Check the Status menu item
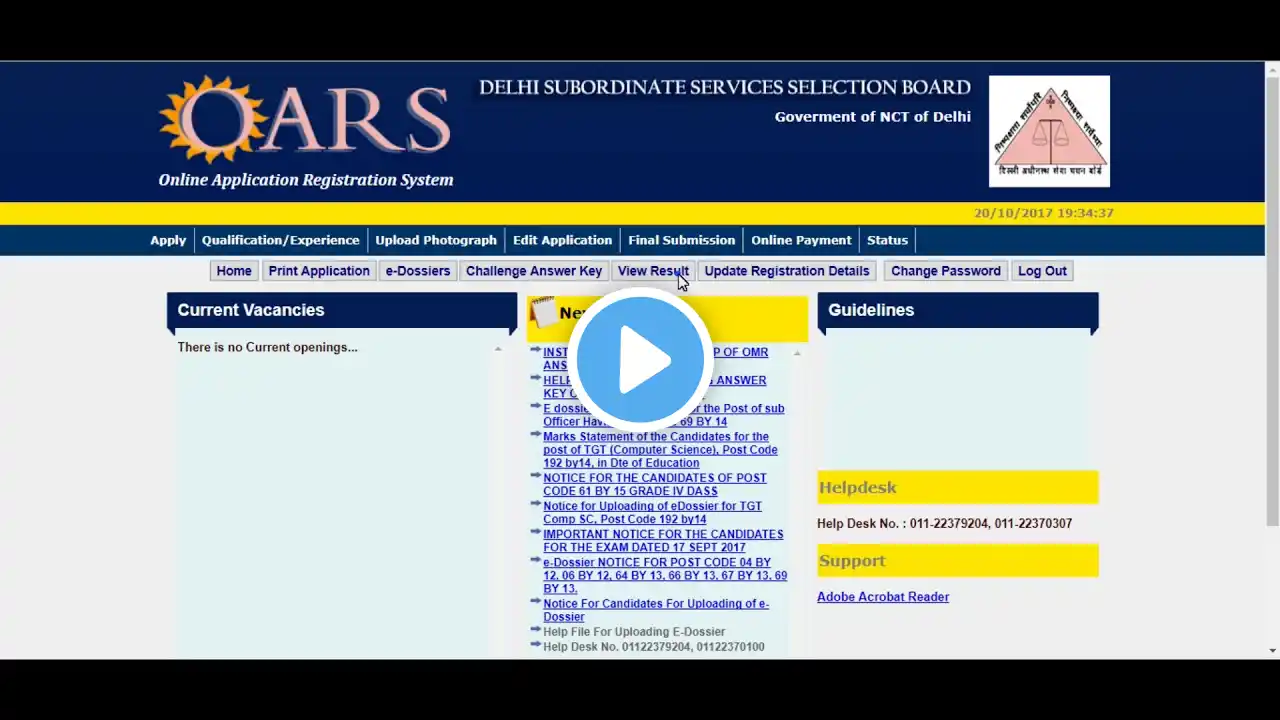 tap(887, 240)
